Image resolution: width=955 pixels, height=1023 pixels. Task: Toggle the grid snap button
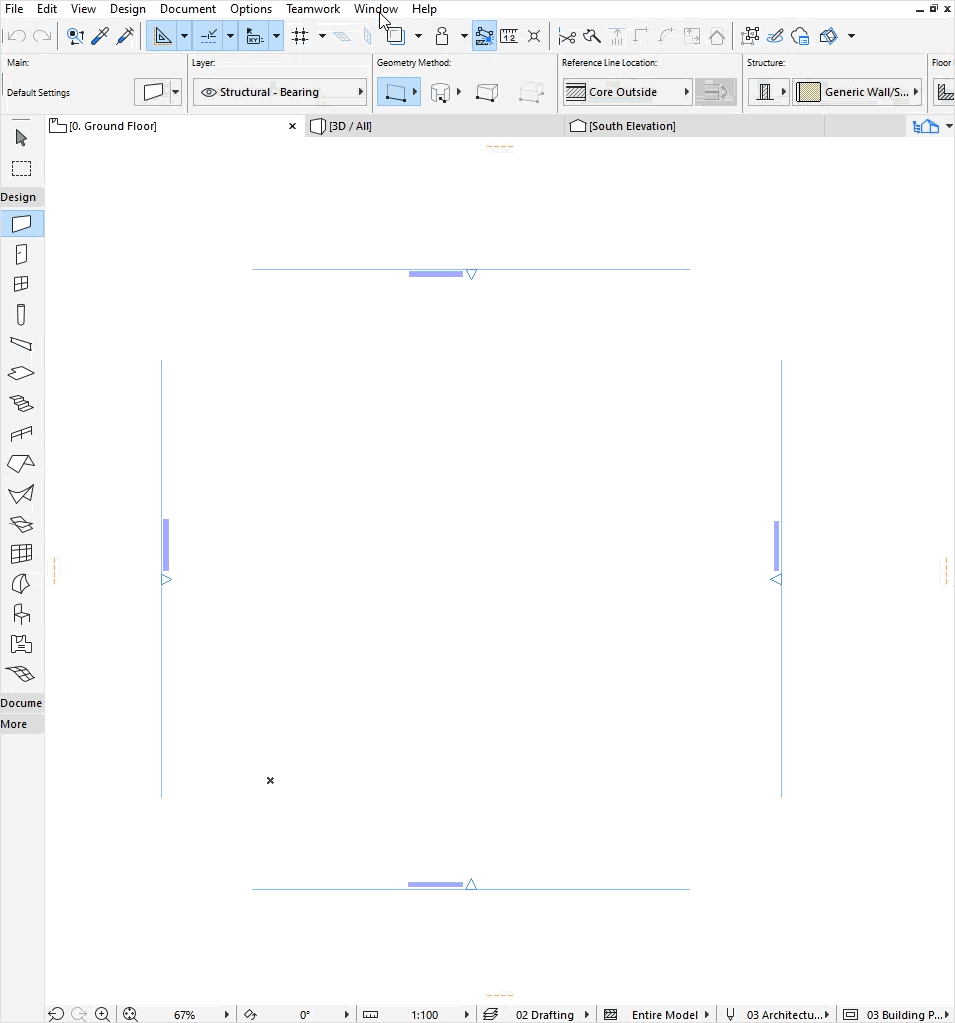pos(300,37)
